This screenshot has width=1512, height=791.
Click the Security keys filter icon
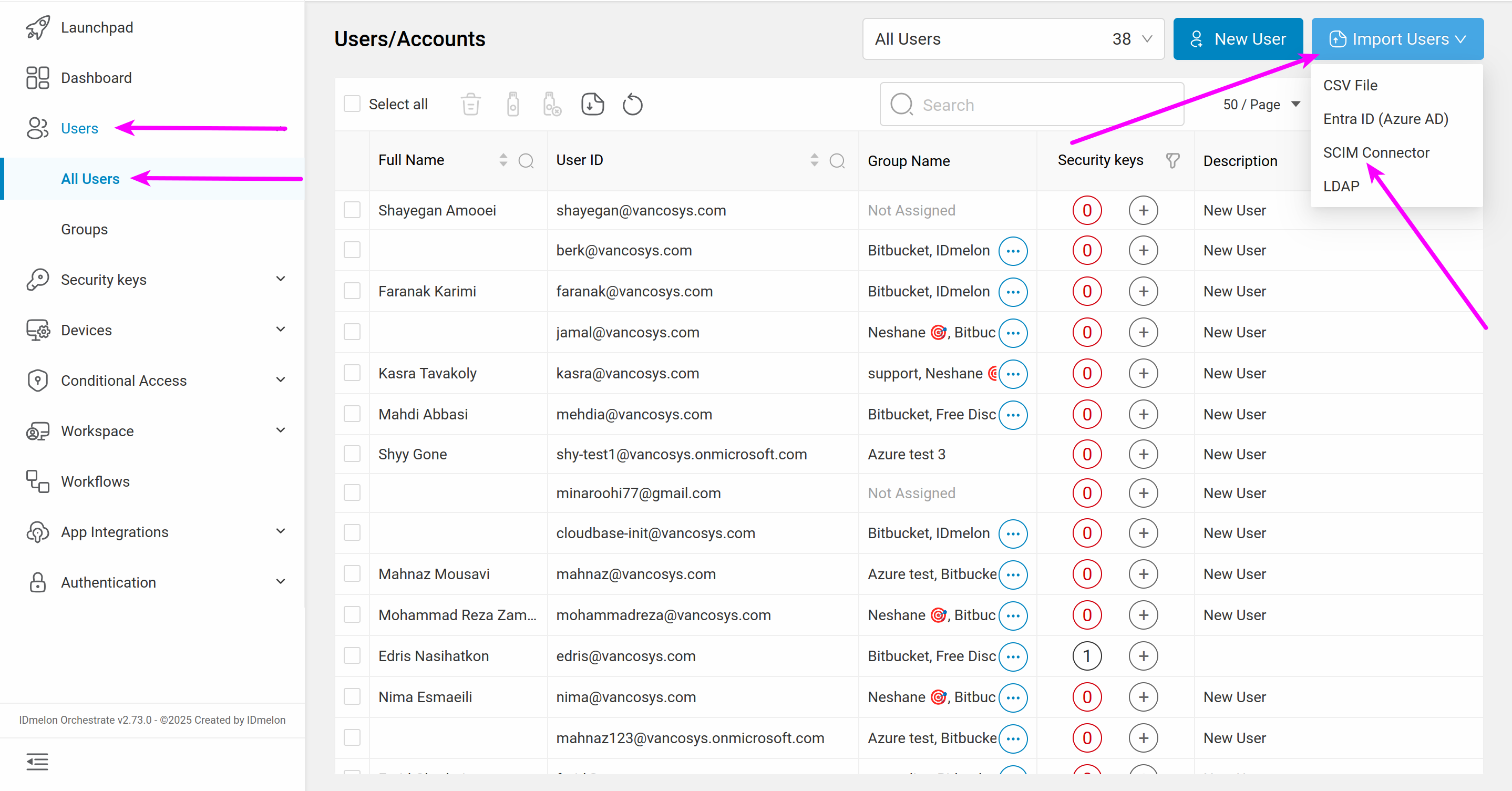1172,160
